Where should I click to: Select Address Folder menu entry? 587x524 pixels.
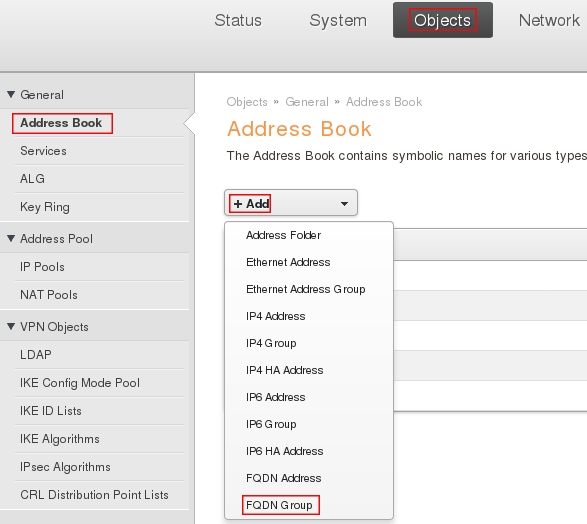(283, 235)
